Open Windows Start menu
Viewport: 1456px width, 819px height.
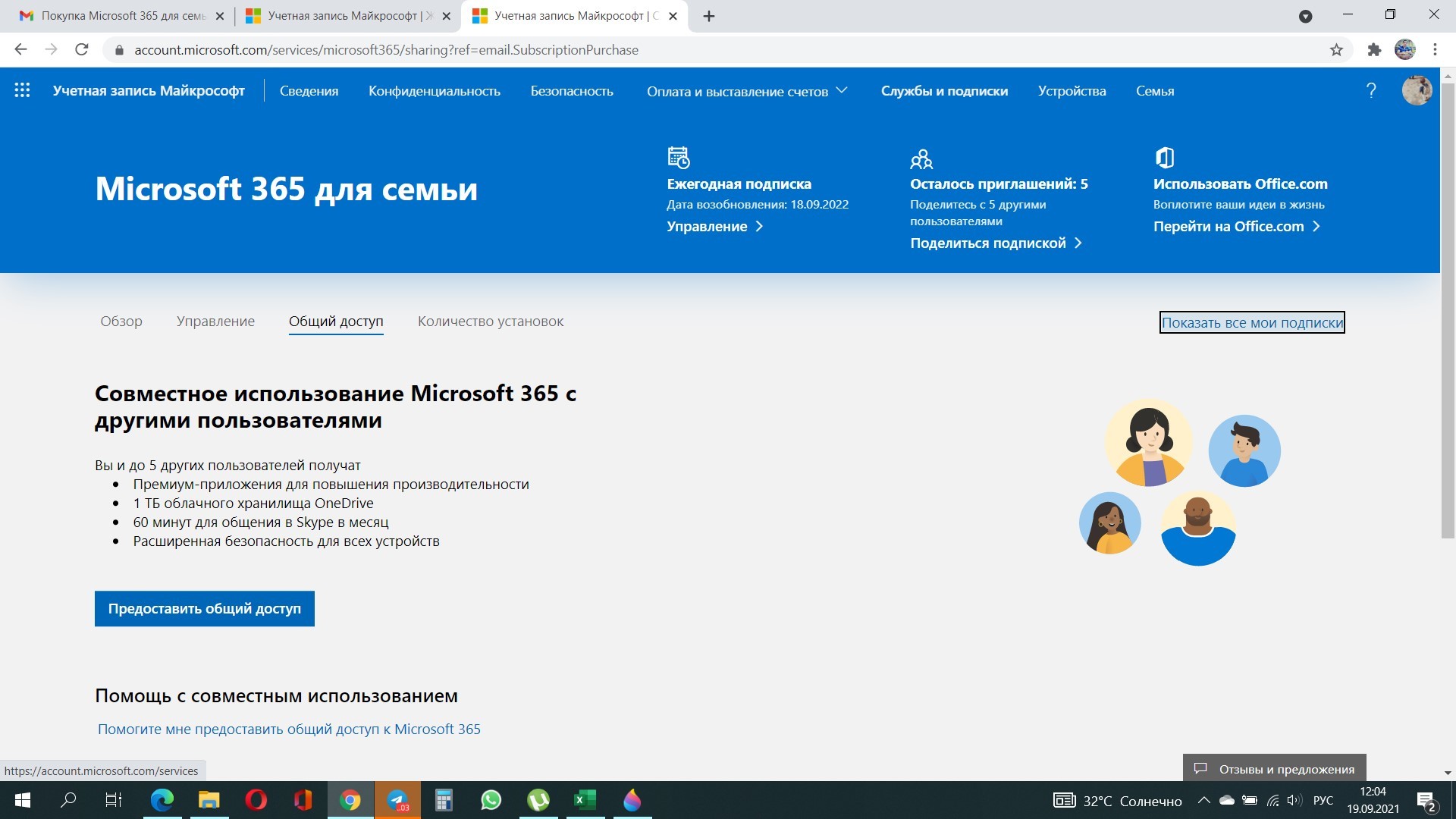pos(23,800)
